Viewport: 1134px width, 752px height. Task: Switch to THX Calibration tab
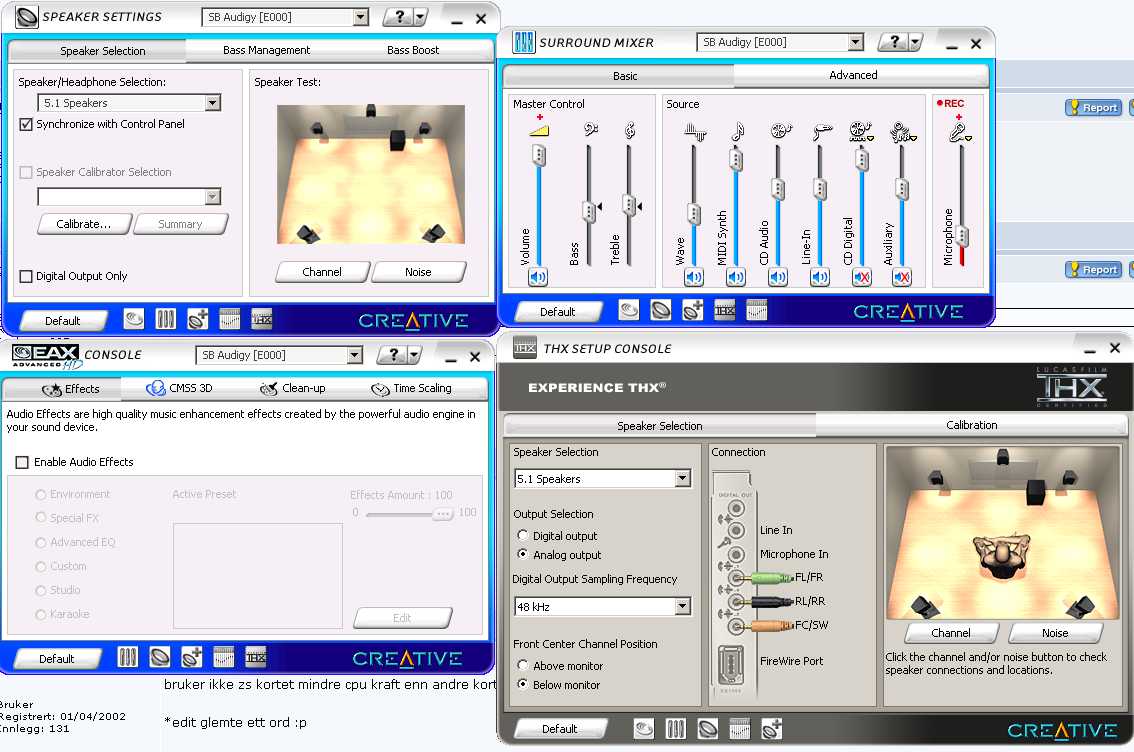[971, 425]
